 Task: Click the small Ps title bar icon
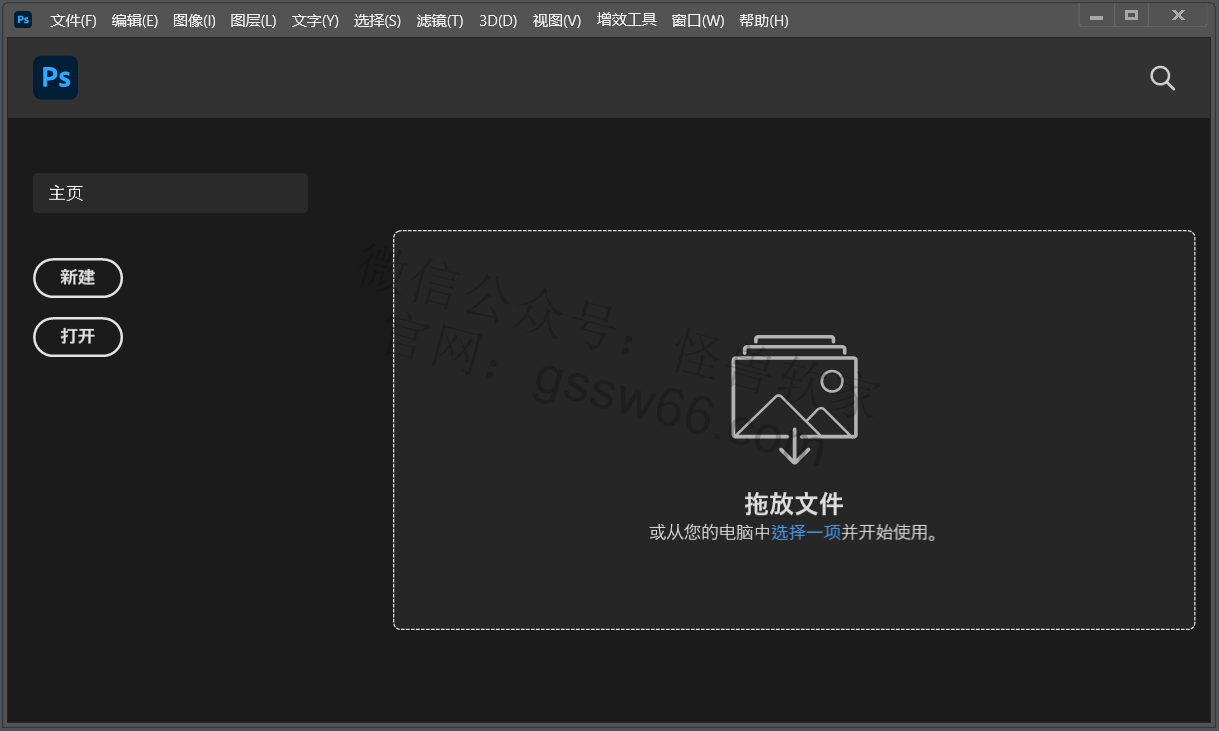point(23,19)
